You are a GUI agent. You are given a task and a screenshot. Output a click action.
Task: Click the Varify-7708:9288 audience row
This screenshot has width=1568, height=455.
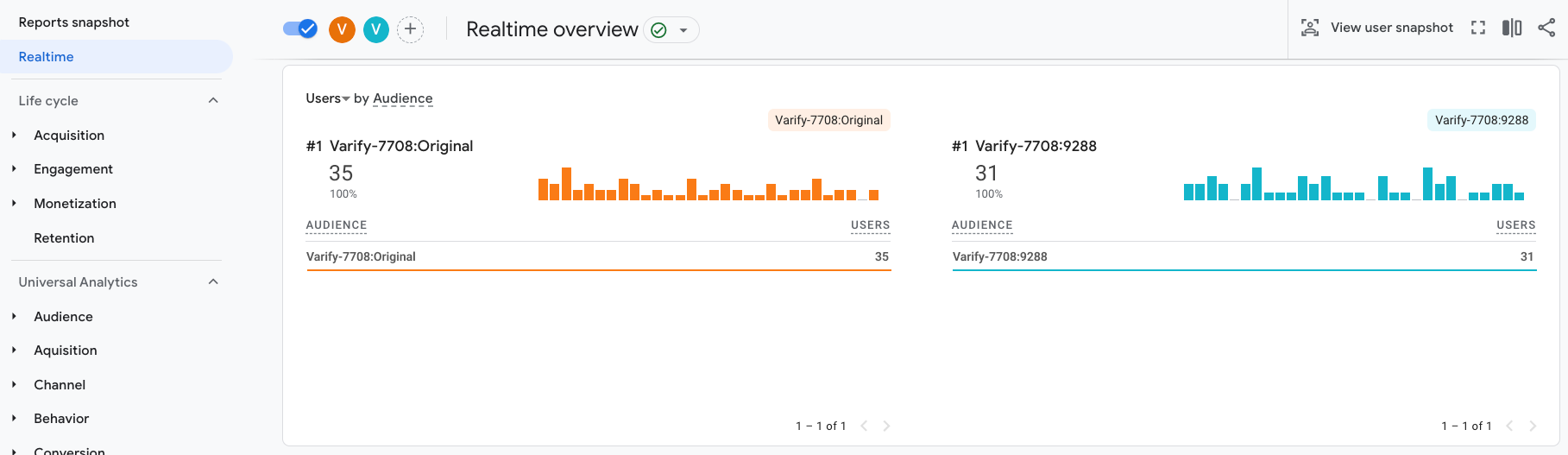[x=1244, y=256]
